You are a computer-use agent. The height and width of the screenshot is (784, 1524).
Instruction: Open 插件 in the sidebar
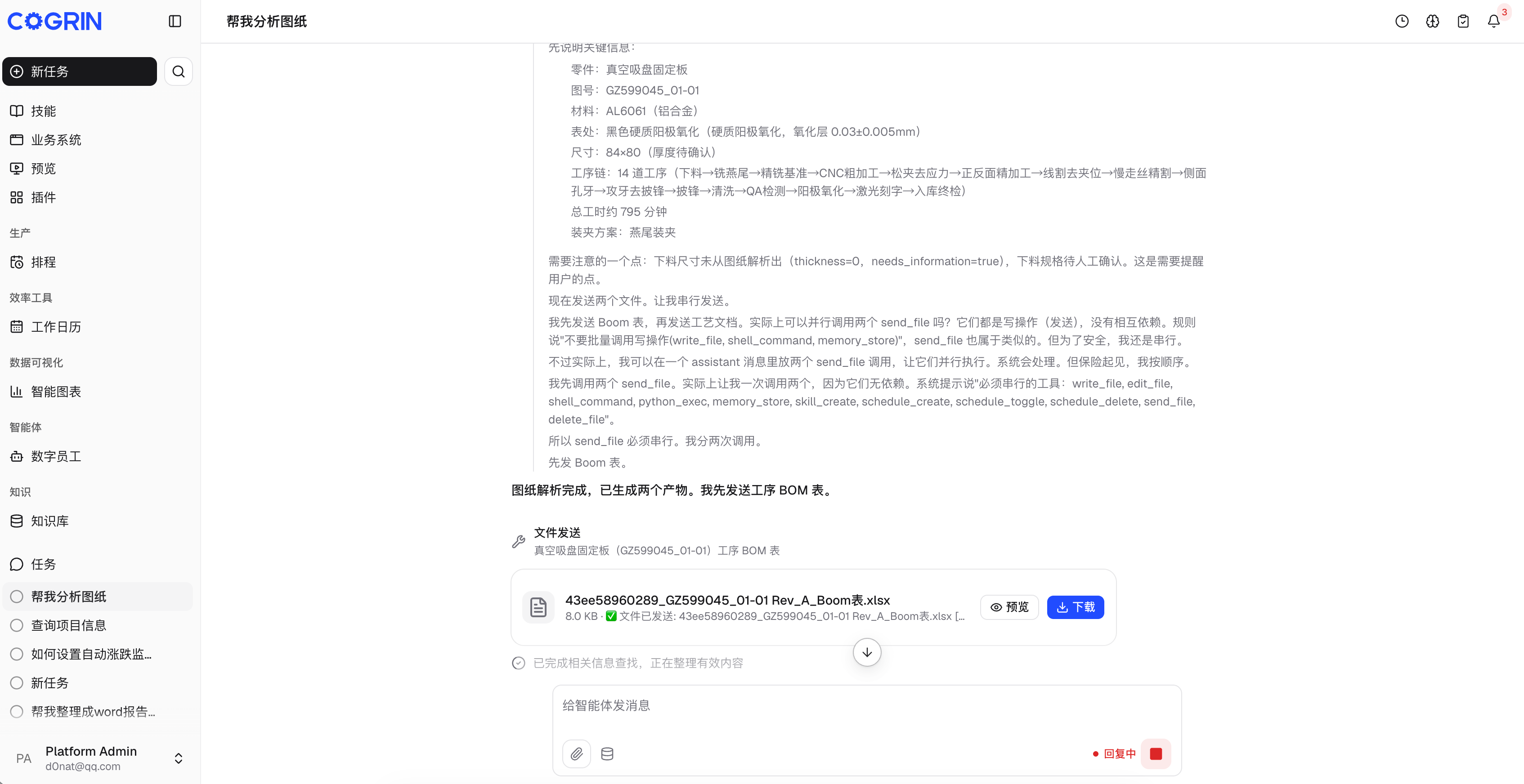pos(98,197)
